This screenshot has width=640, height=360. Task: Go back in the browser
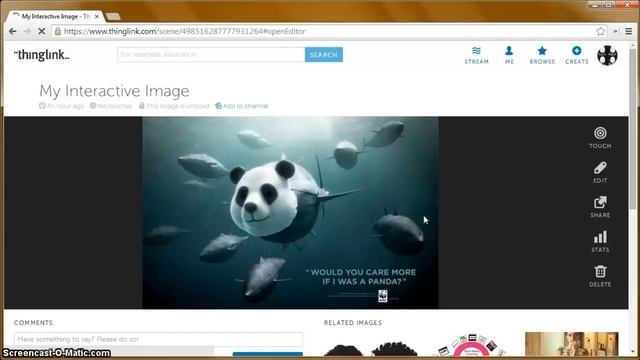pyautogui.click(x=13, y=31)
